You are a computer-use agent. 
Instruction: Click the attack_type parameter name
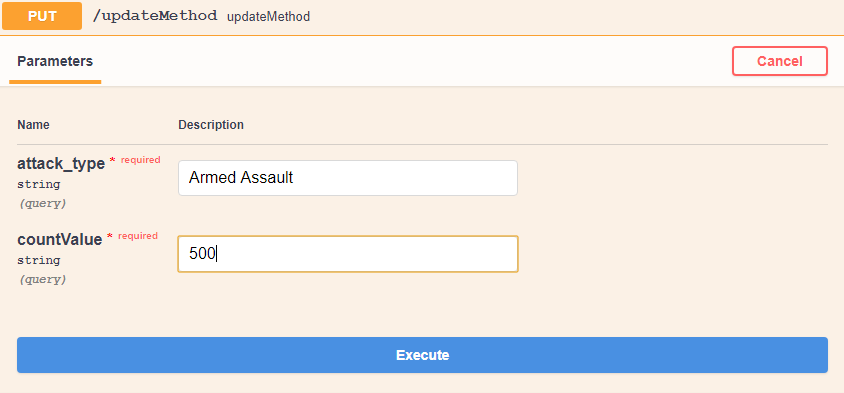pos(61,164)
